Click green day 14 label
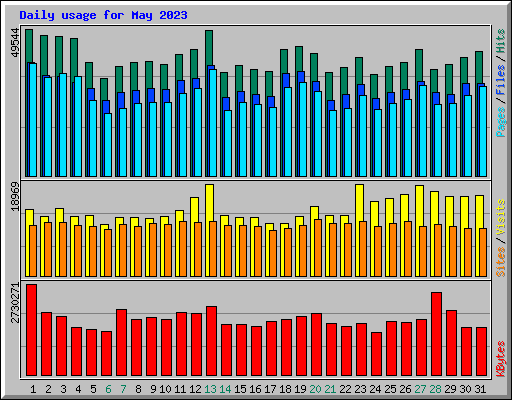Image resolution: width=512 pixels, height=400 pixels. click(225, 389)
